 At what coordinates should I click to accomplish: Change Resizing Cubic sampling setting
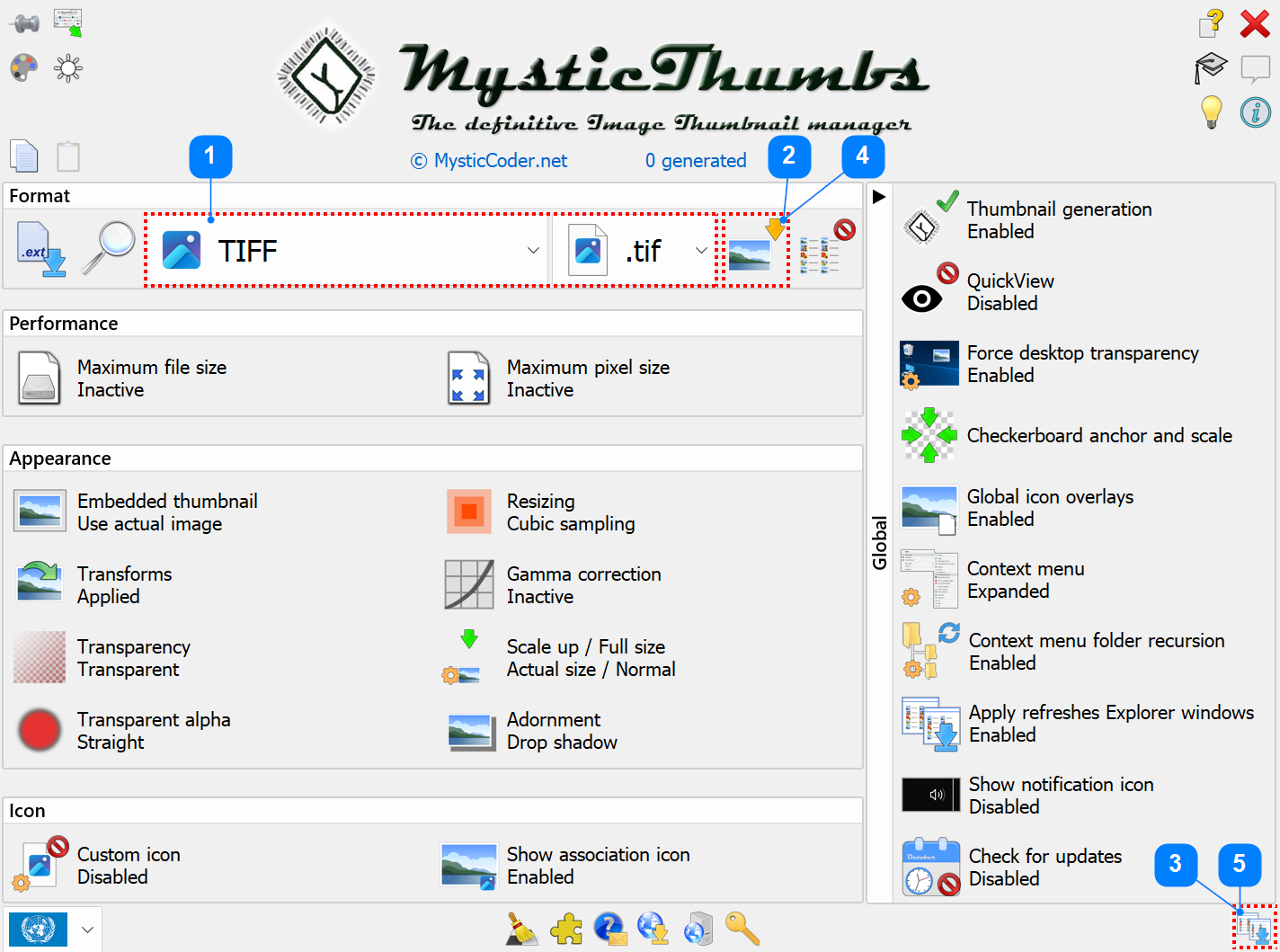click(x=540, y=512)
